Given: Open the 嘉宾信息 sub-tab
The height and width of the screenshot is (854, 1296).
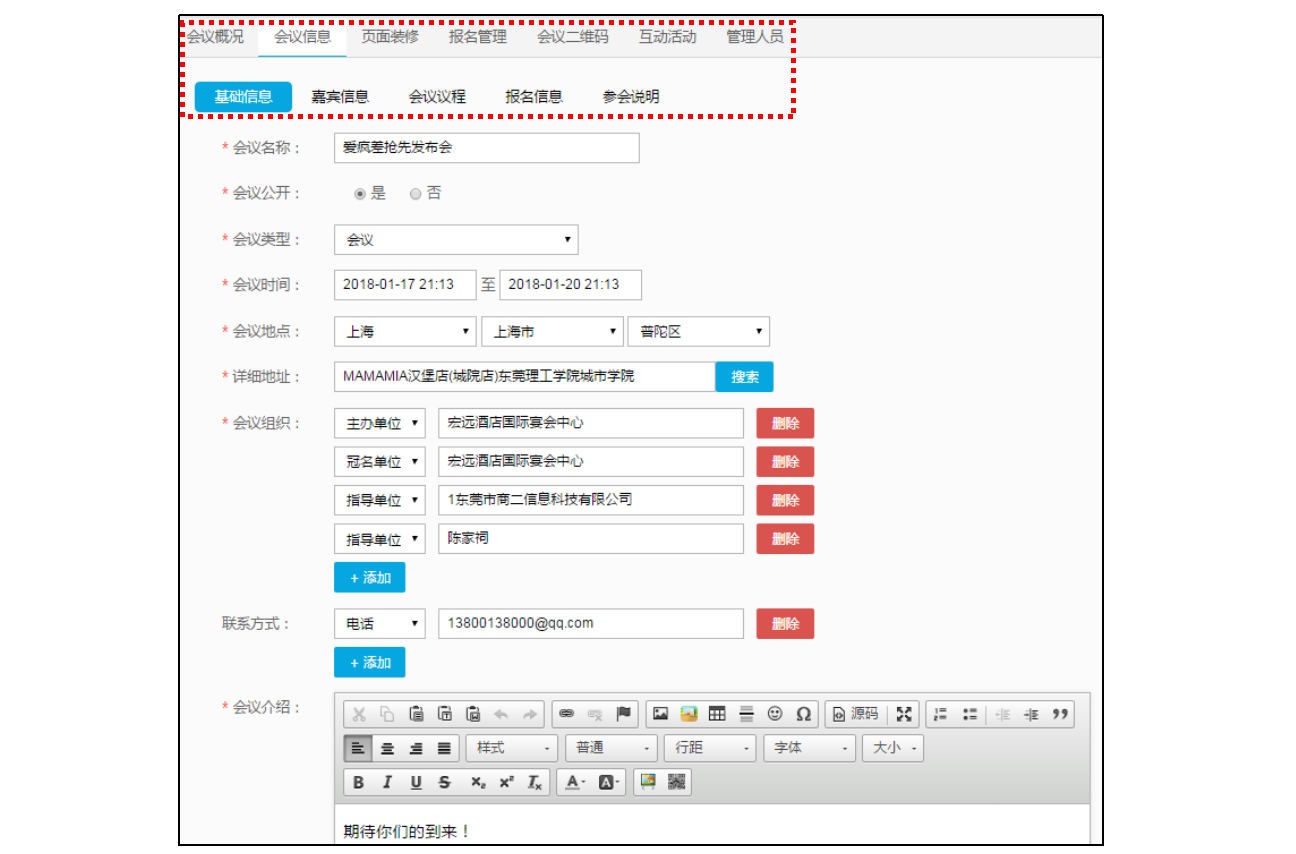Looking at the screenshot, I should [340, 97].
